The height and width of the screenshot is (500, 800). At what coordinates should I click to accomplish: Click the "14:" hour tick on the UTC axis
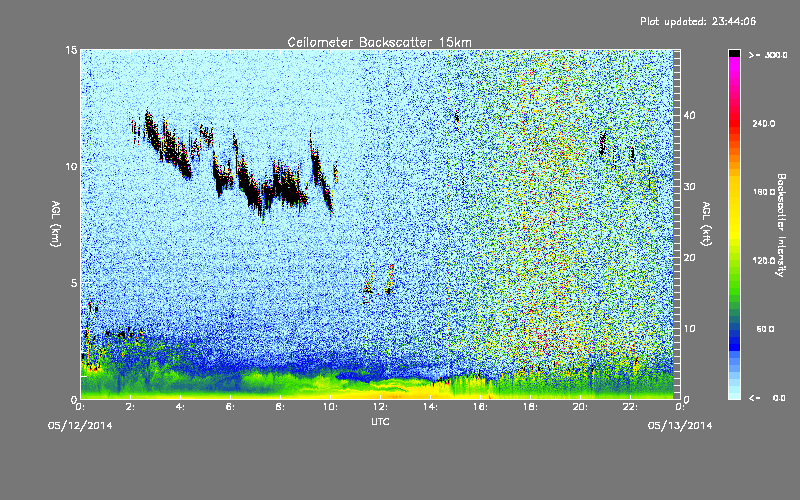tap(430, 407)
